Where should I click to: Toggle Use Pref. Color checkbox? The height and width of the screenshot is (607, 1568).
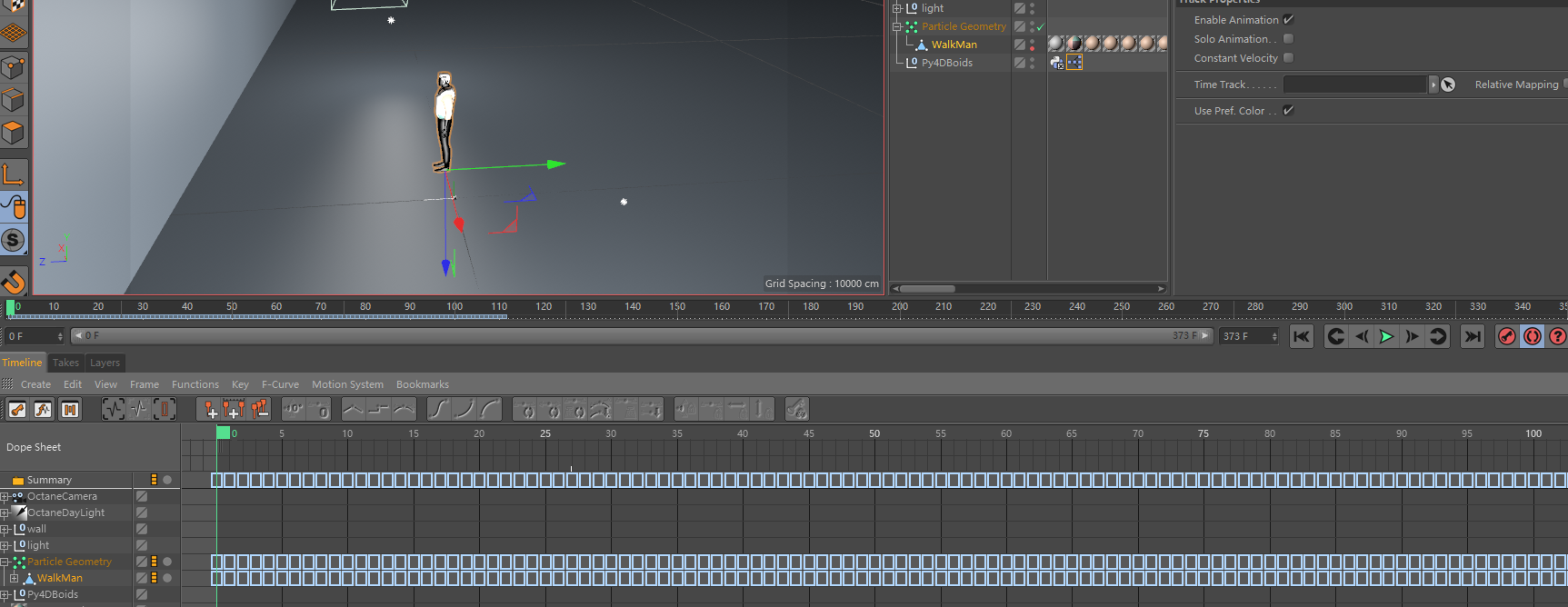1288,111
